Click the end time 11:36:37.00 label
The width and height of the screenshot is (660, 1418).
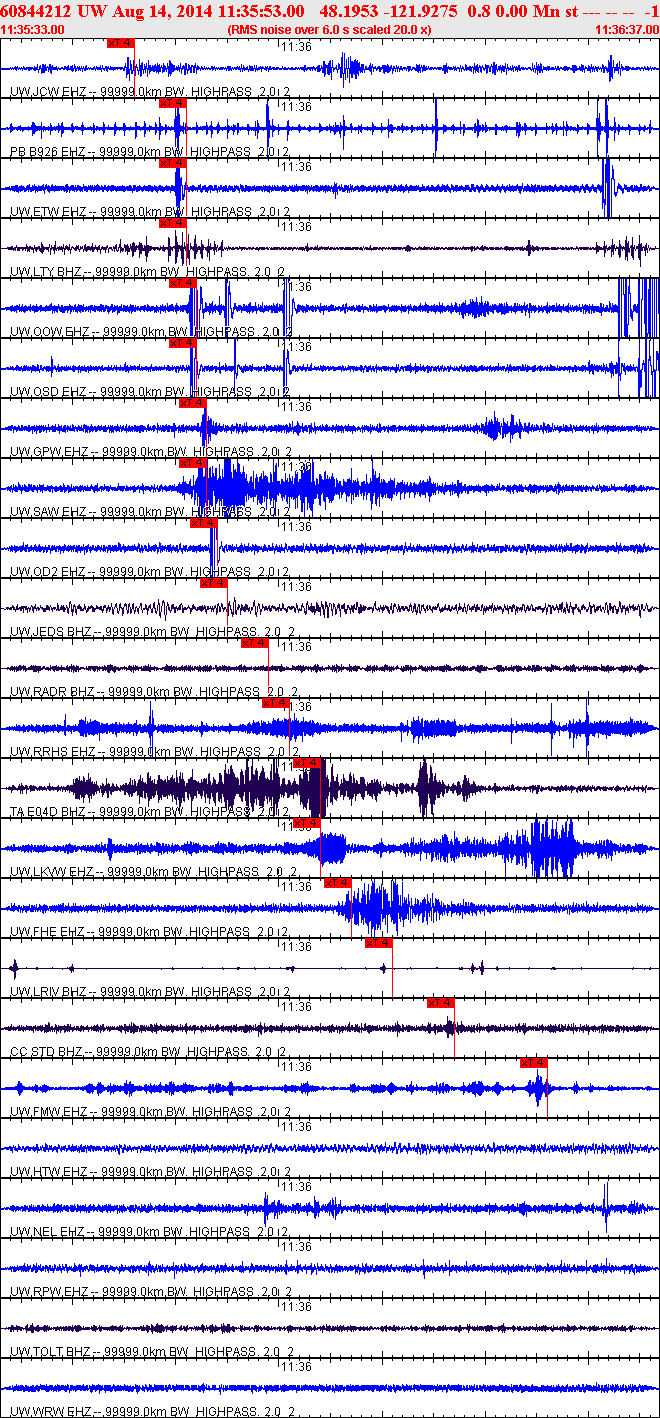point(626,30)
